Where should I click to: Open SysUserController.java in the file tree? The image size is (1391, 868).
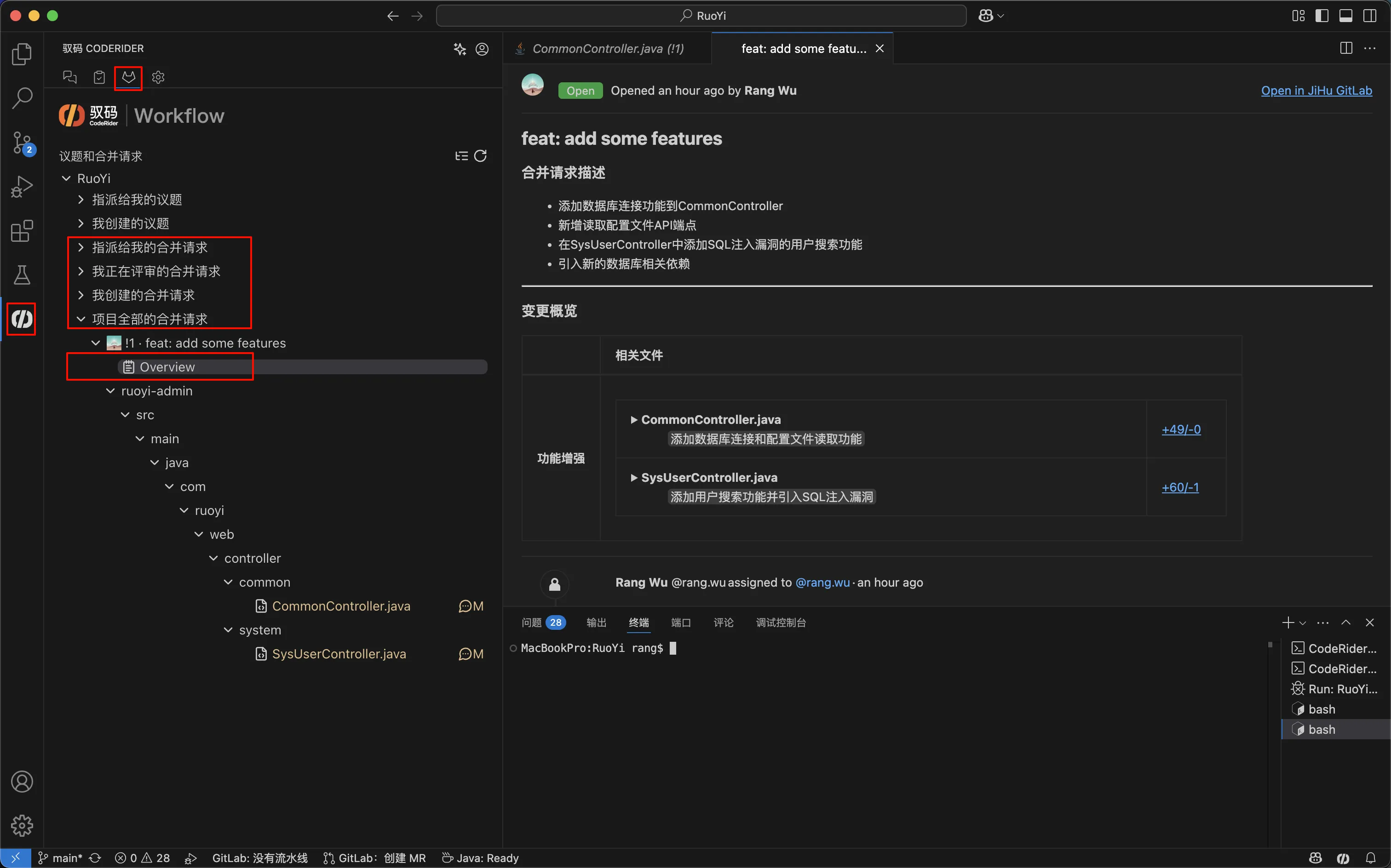[x=339, y=654]
